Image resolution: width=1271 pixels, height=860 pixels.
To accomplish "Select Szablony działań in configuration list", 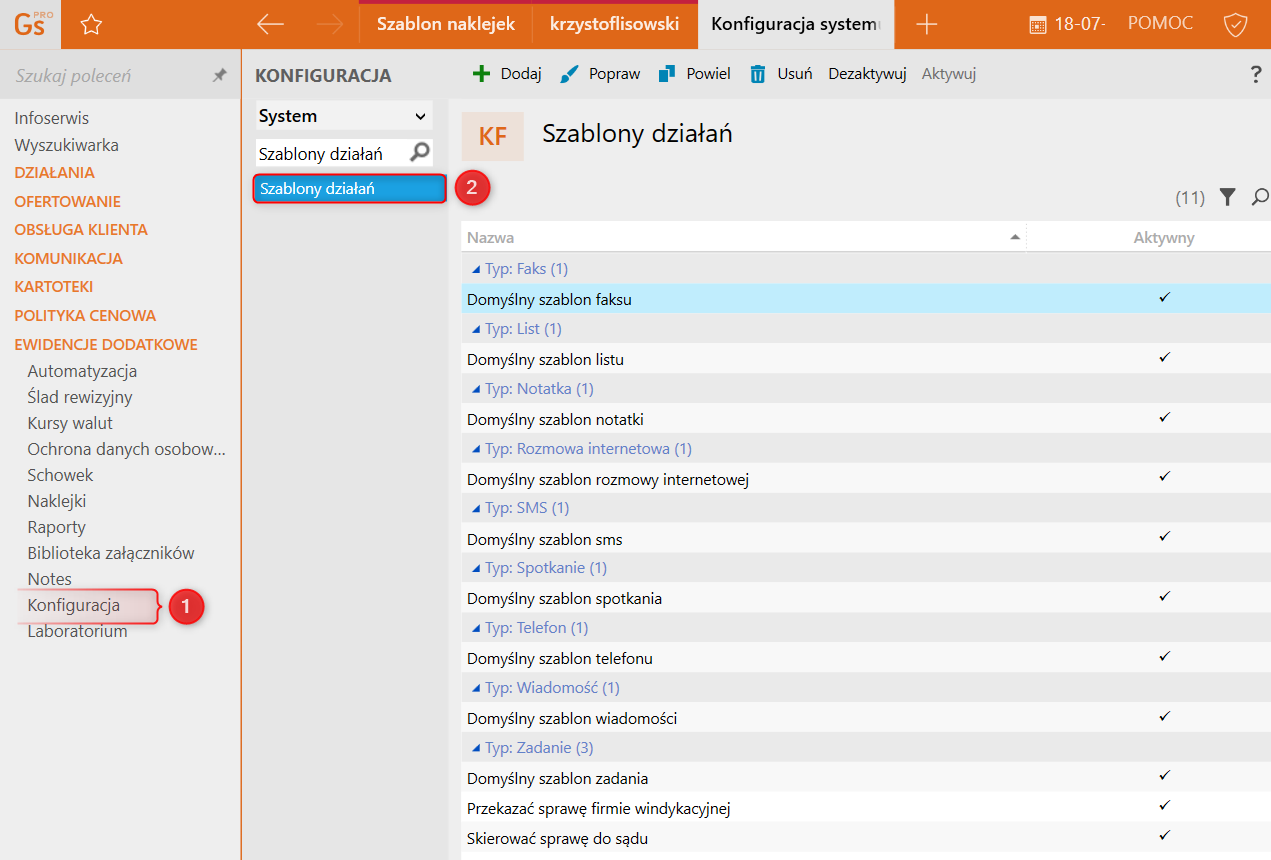I will pyautogui.click(x=348, y=188).
